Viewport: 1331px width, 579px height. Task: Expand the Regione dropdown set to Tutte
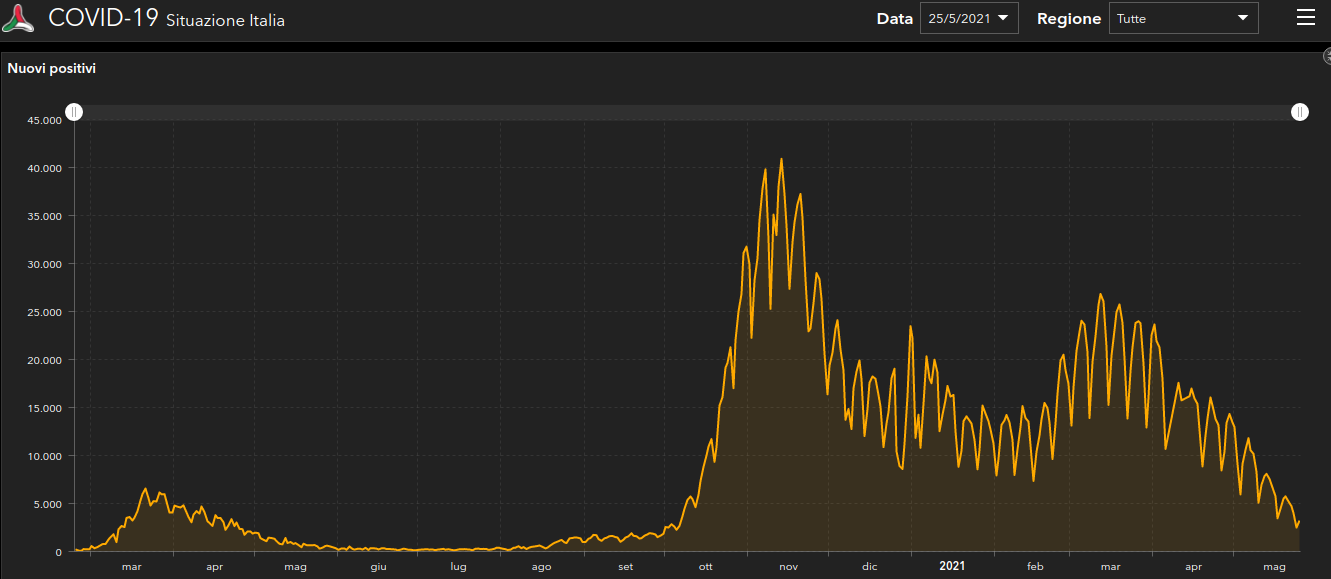point(1183,19)
